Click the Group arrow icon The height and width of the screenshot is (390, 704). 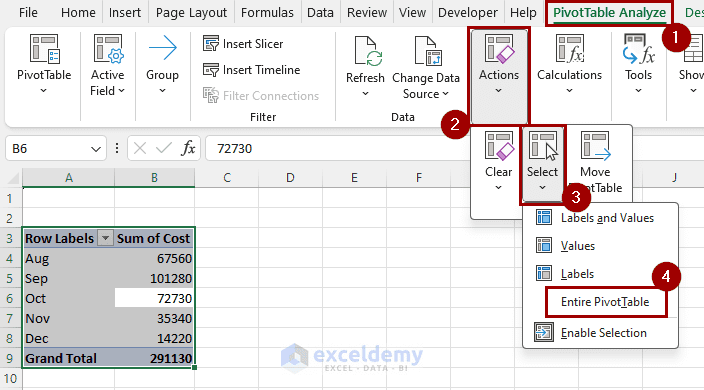click(163, 48)
